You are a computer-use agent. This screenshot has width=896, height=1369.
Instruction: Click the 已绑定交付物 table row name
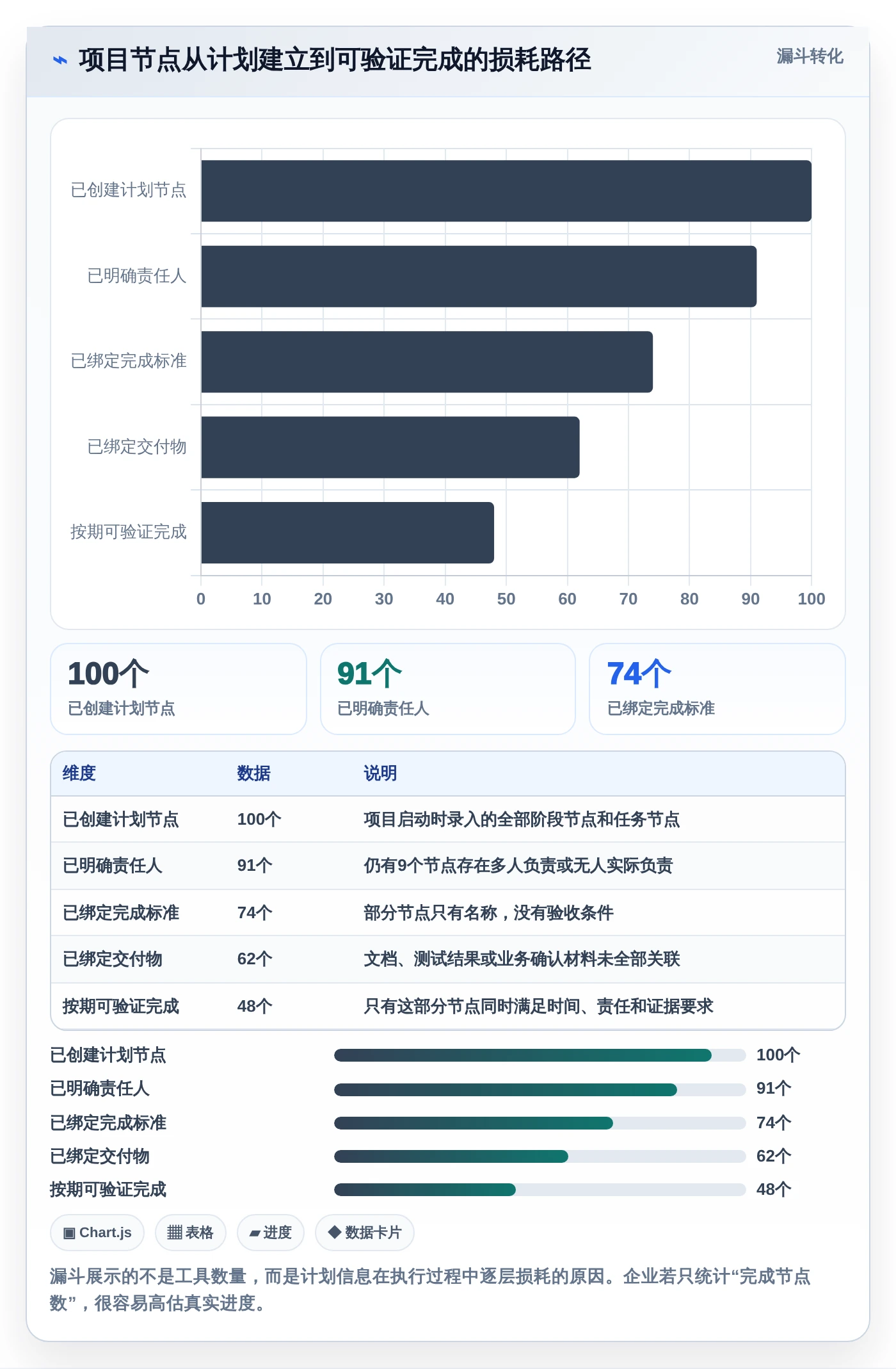tap(112, 959)
